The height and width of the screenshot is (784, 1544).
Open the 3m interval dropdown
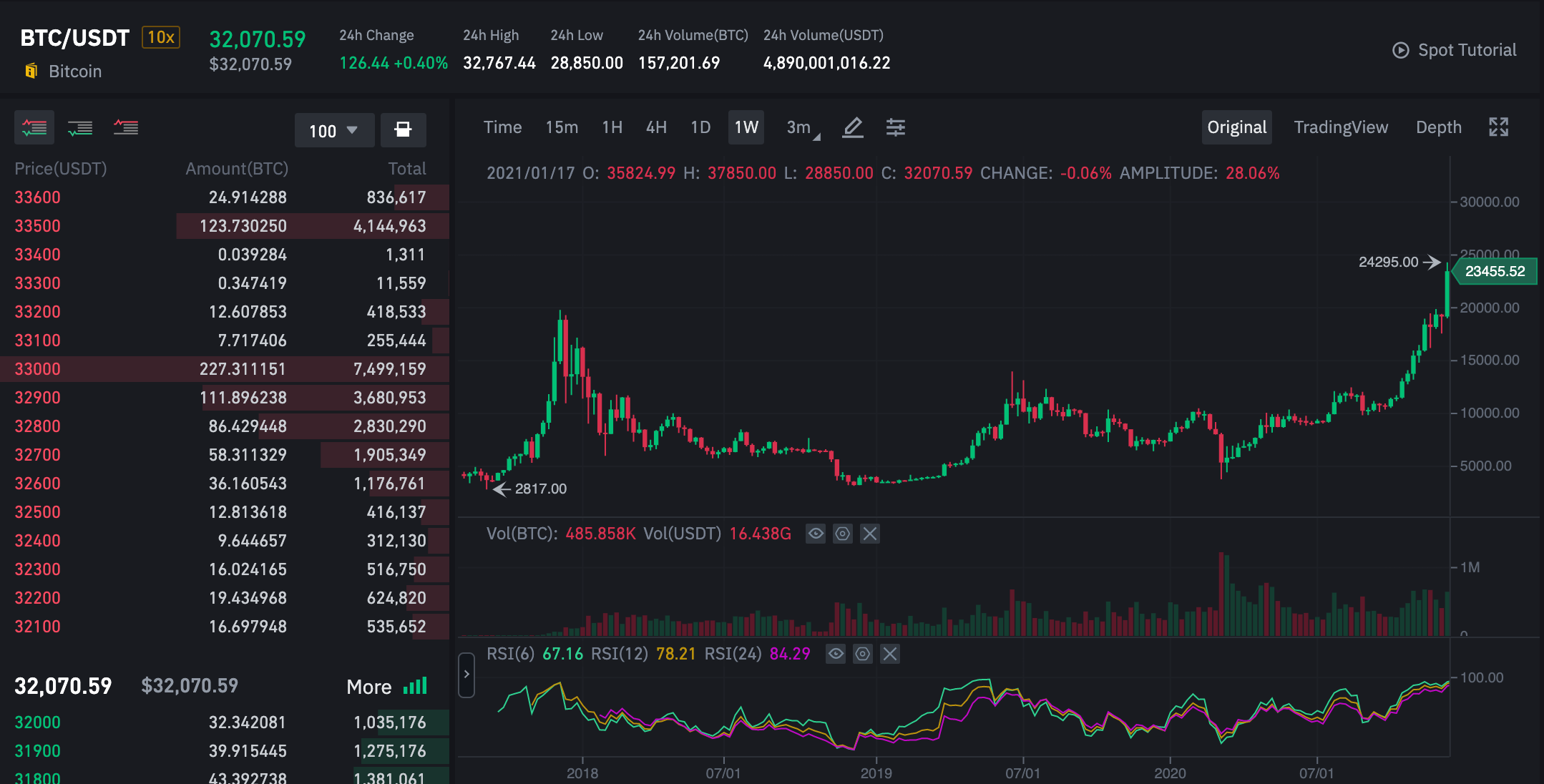click(x=803, y=127)
